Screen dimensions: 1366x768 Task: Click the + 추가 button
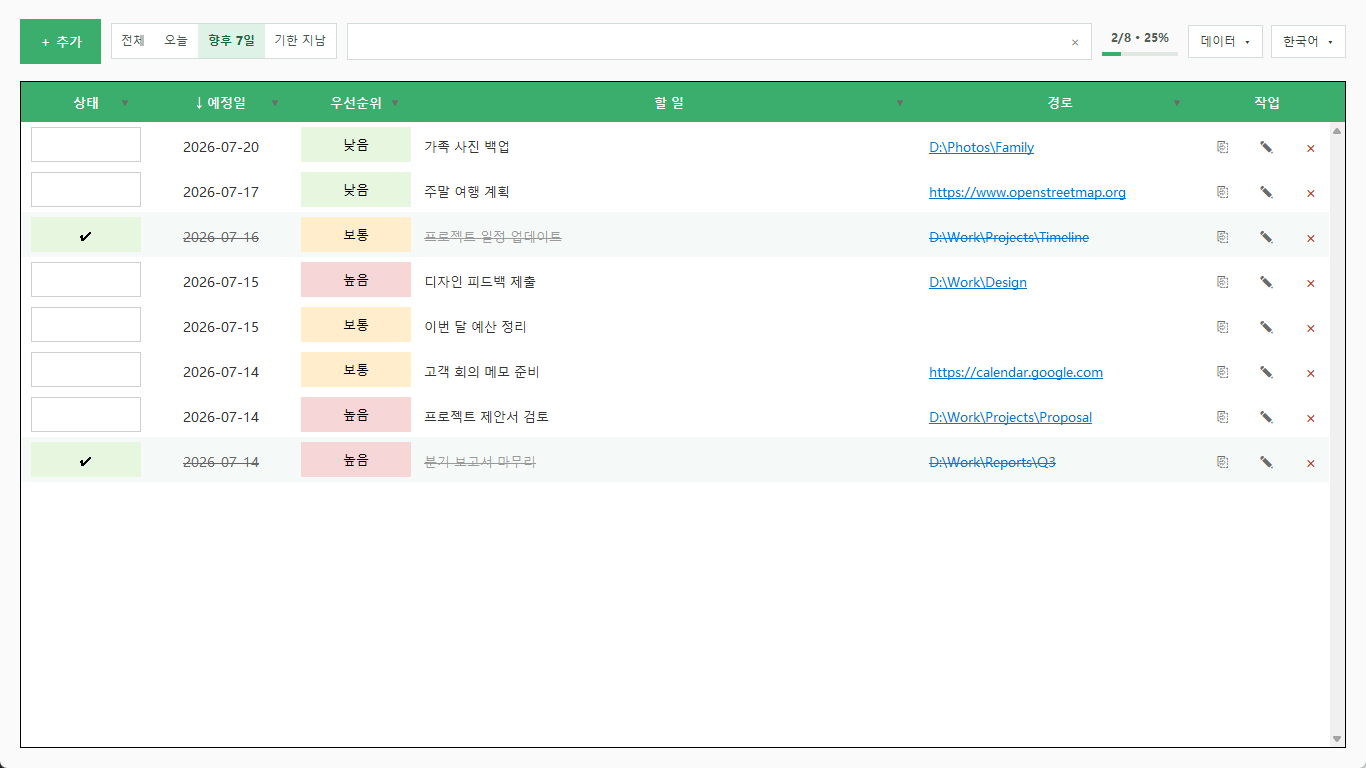pos(60,42)
